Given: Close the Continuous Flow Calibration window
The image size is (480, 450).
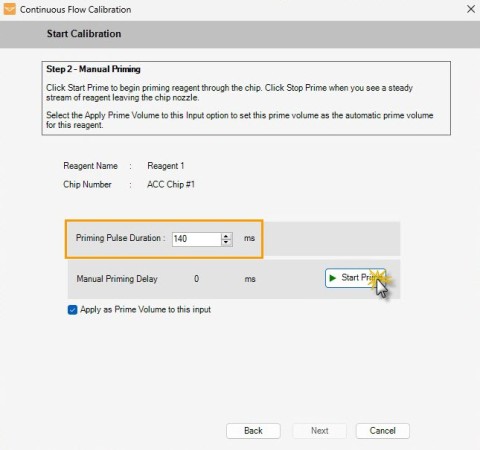Looking at the screenshot, I should (x=471, y=9).
